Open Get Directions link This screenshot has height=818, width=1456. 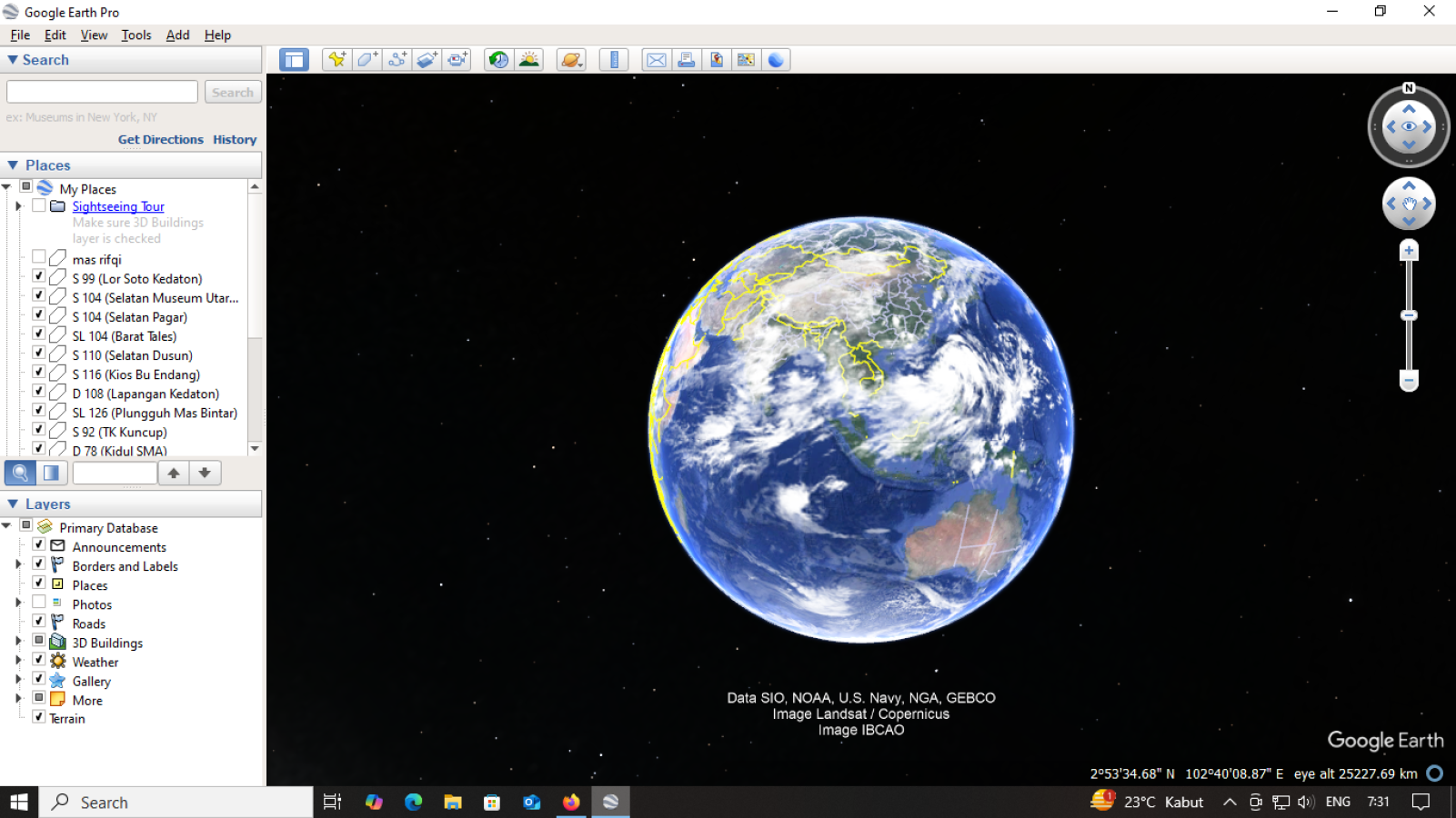[x=161, y=139]
